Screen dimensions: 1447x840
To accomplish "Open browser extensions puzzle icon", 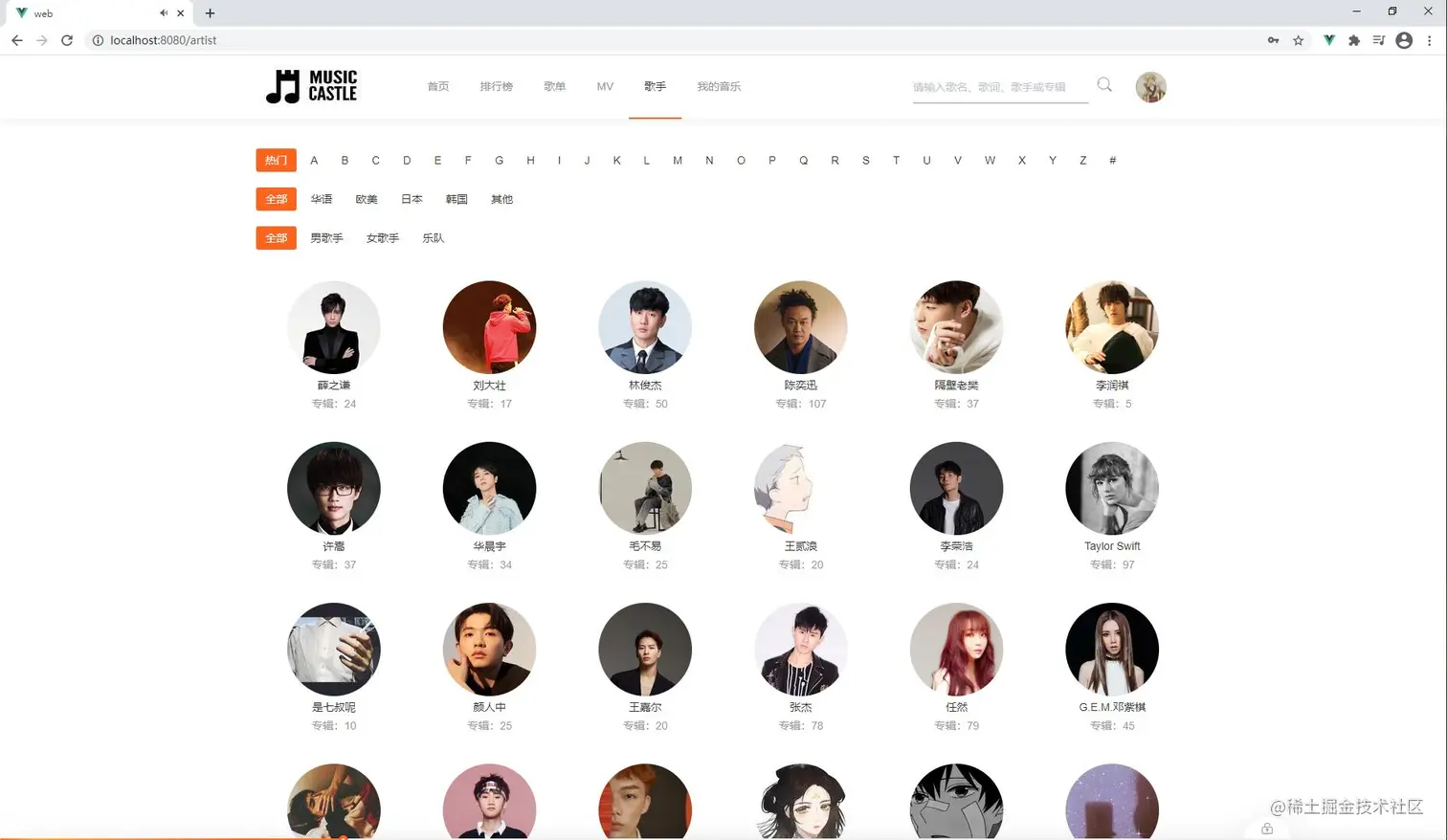I will [1354, 40].
